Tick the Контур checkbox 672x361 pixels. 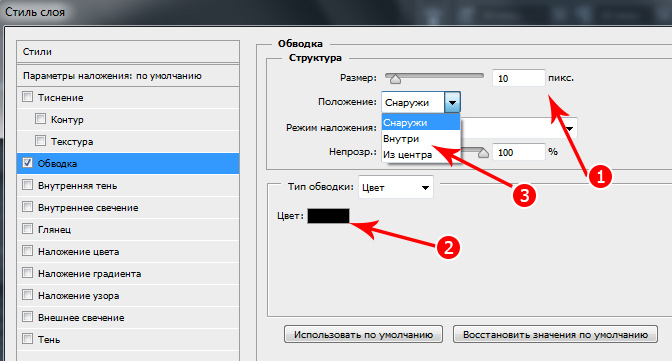pyautogui.click(x=40, y=119)
